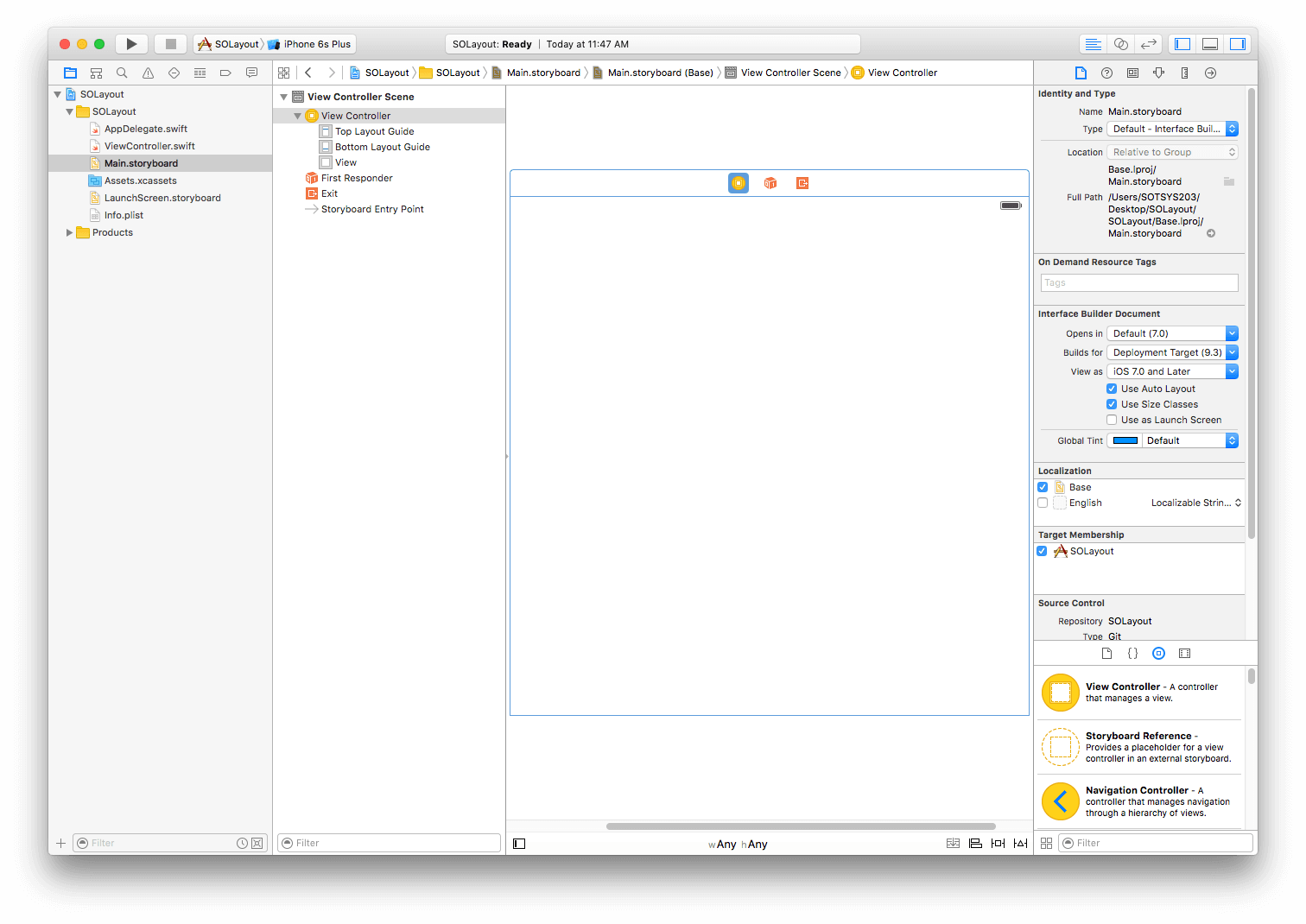Open the Issue navigator warning icon
This screenshot has height=924, width=1306.
point(148,73)
